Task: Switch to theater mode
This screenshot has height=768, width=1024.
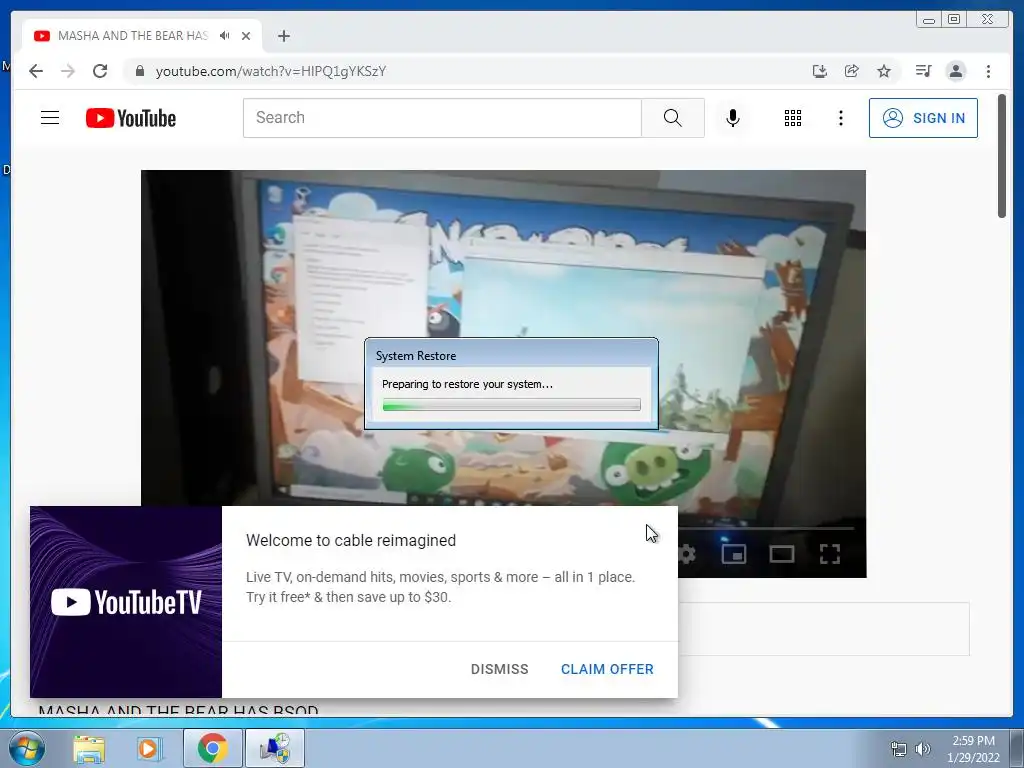Action: coord(782,554)
